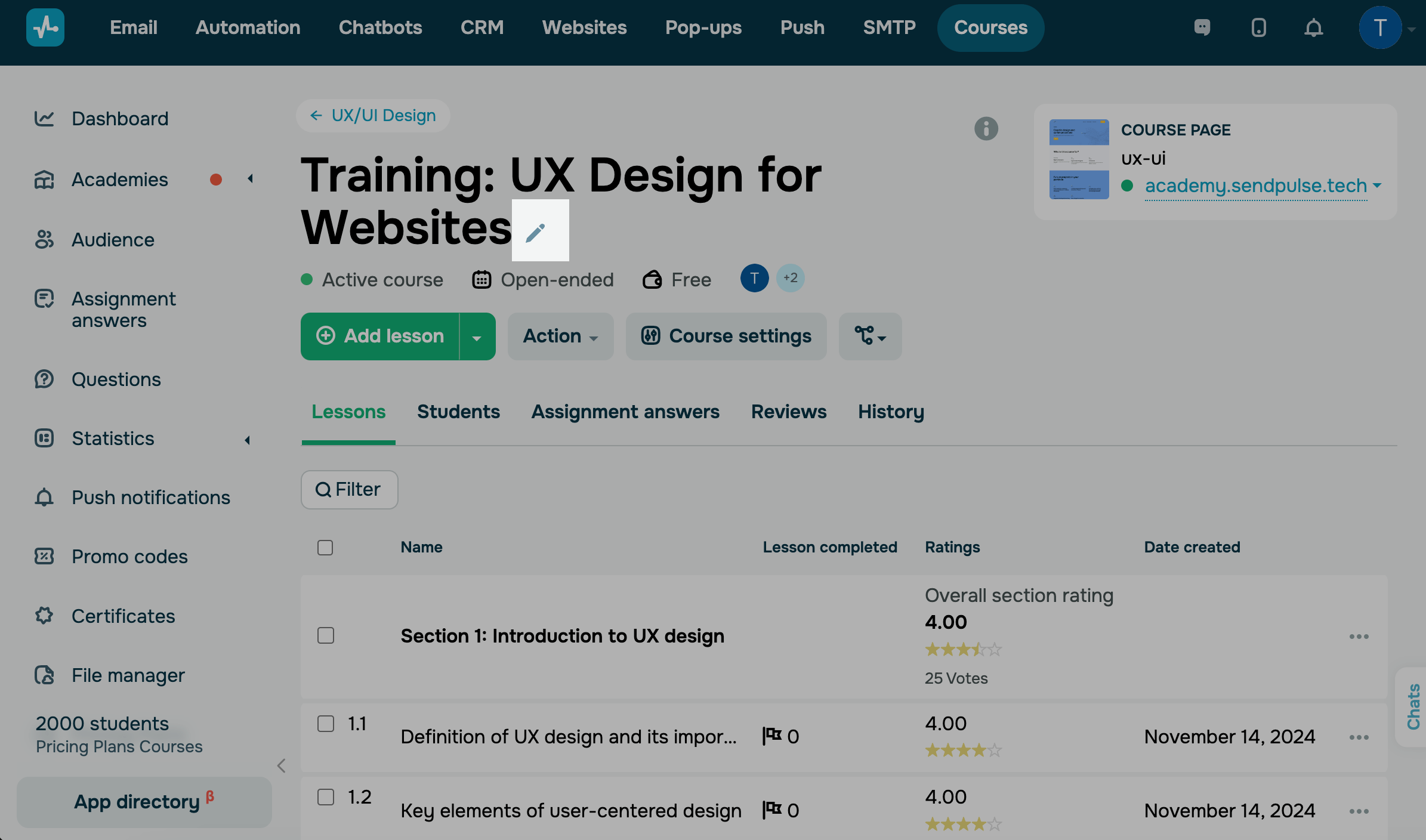Viewport: 1426px width, 840px height.
Task: Open the Add lesson dropdown arrow
Action: pyautogui.click(x=477, y=337)
